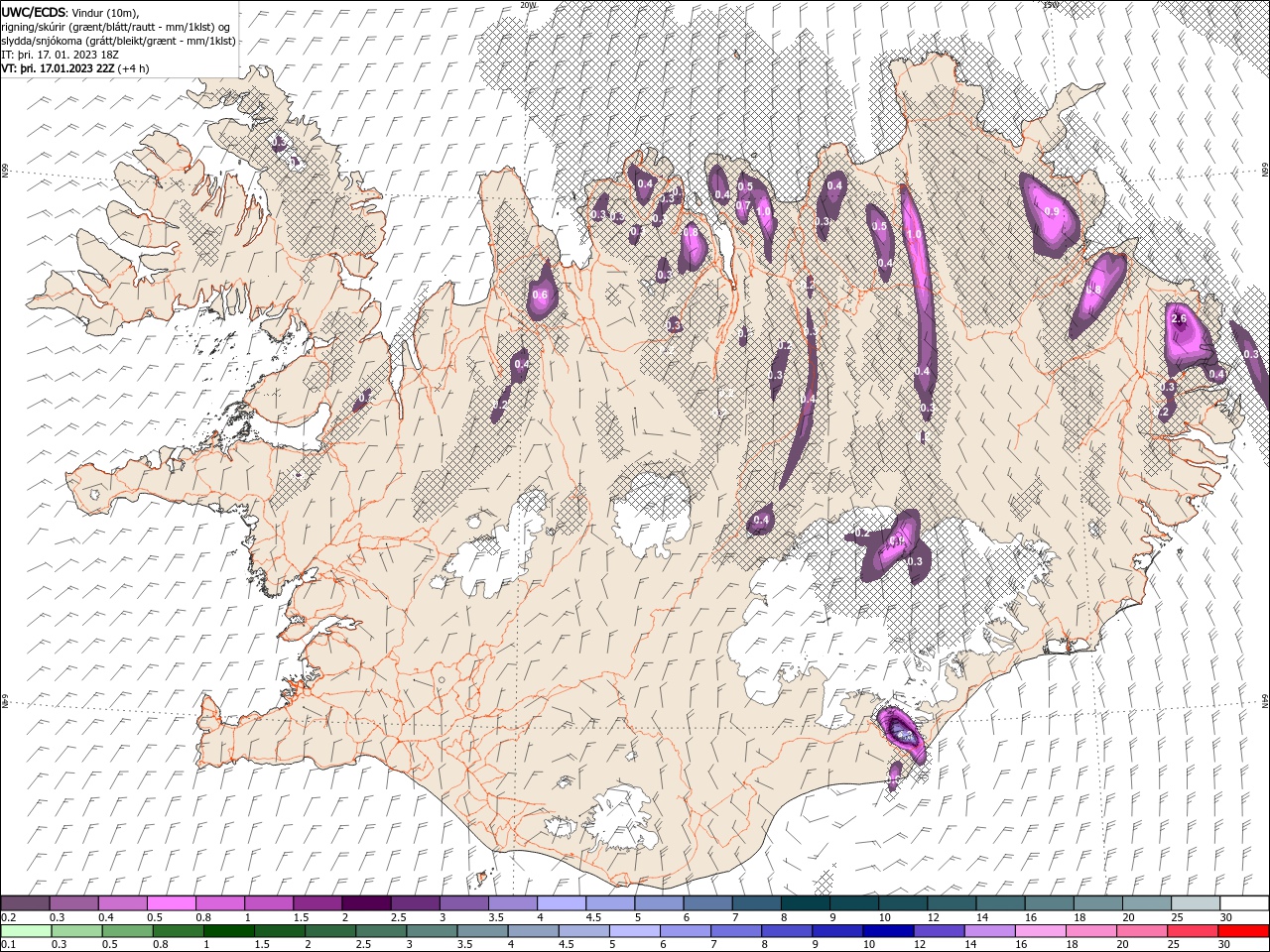The height and width of the screenshot is (952, 1270).
Task: Click the VT valid-time line in the header
Action: (75, 68)
